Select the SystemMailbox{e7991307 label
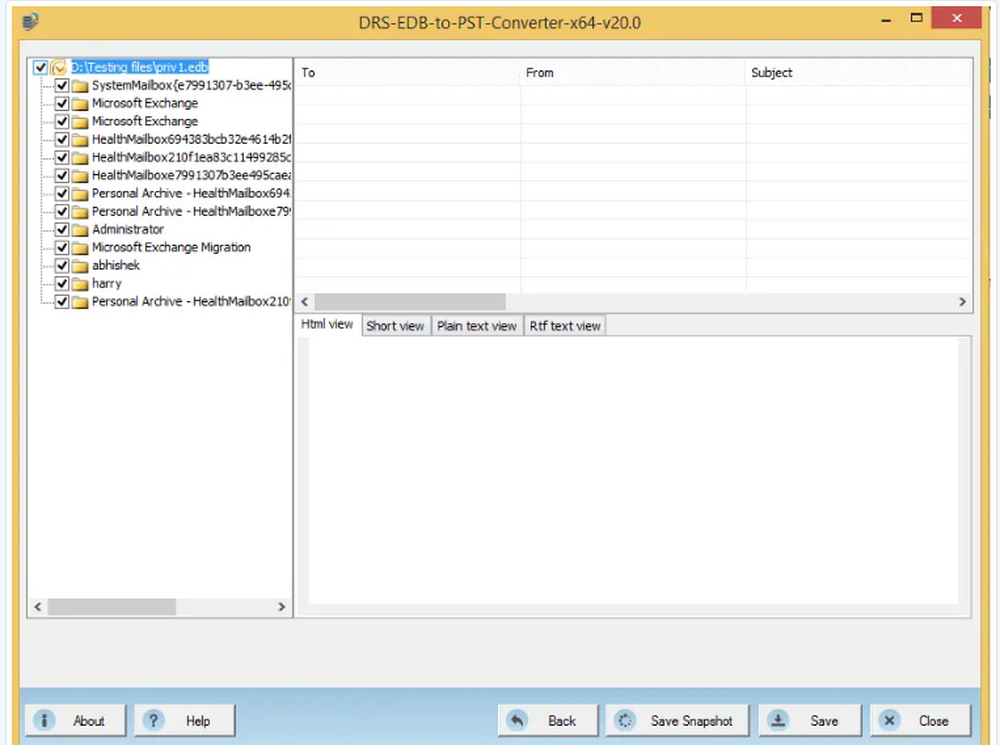The image size is (1000, 745). coord(191,85)
